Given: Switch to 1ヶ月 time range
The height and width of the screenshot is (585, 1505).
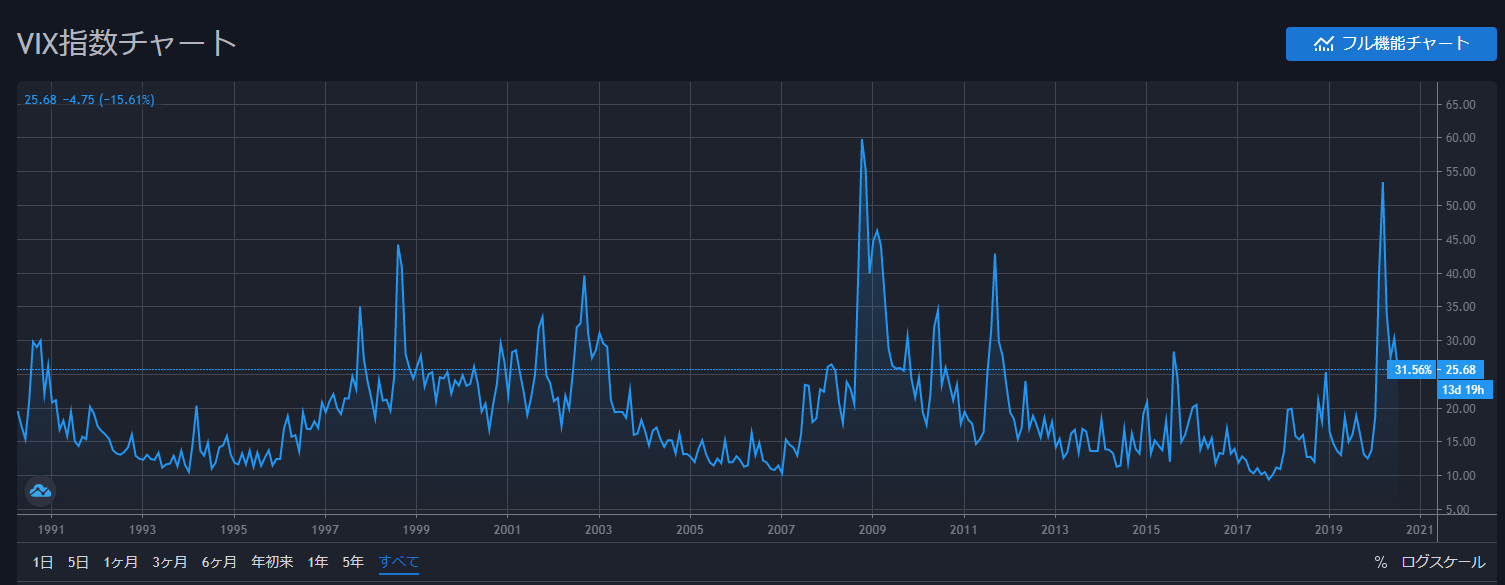Looking at the screenshot, I should (121, 562).
